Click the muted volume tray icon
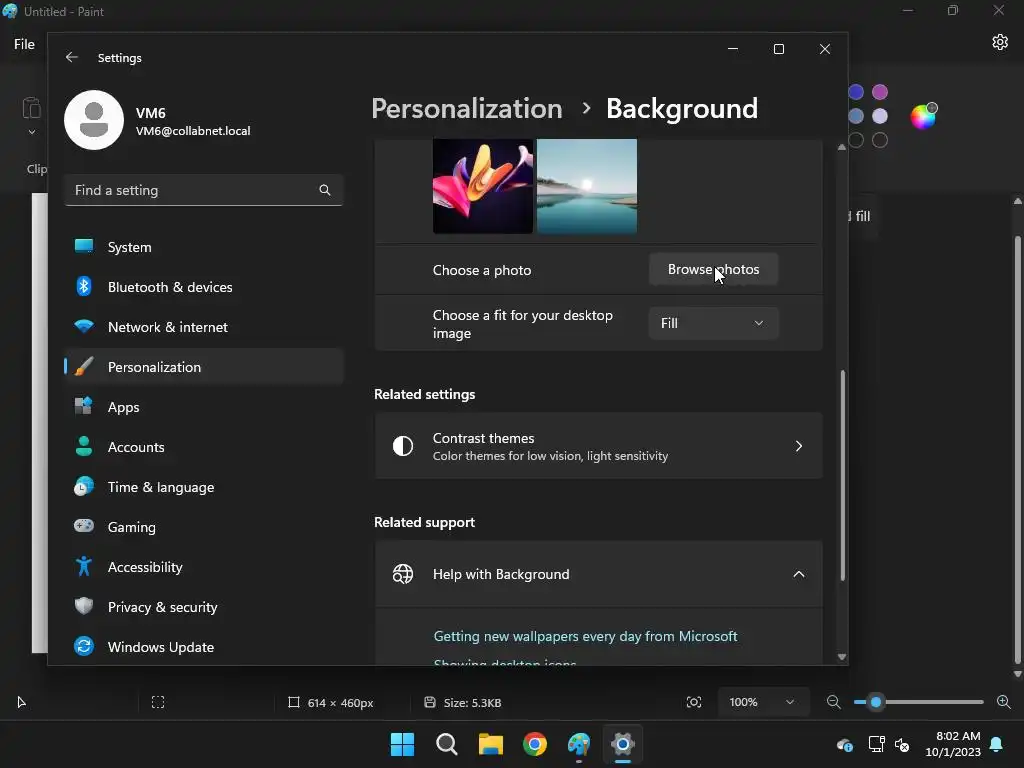The height and width of the screenshot is (768, 1024). 902,744
